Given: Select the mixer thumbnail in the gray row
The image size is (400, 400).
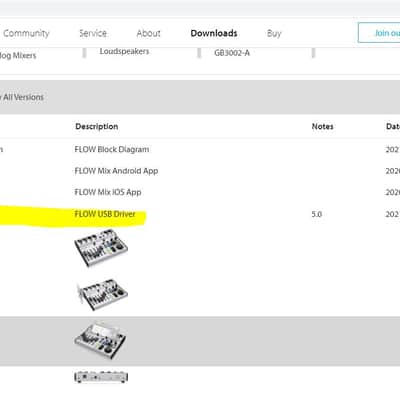Looking at the screenshot, I should 100,340.
